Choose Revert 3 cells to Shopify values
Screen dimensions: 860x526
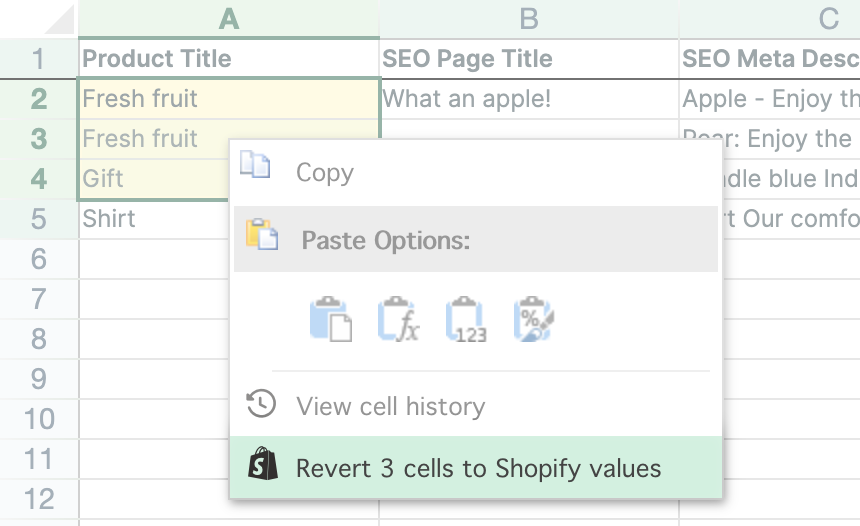[x=476, y=468]
